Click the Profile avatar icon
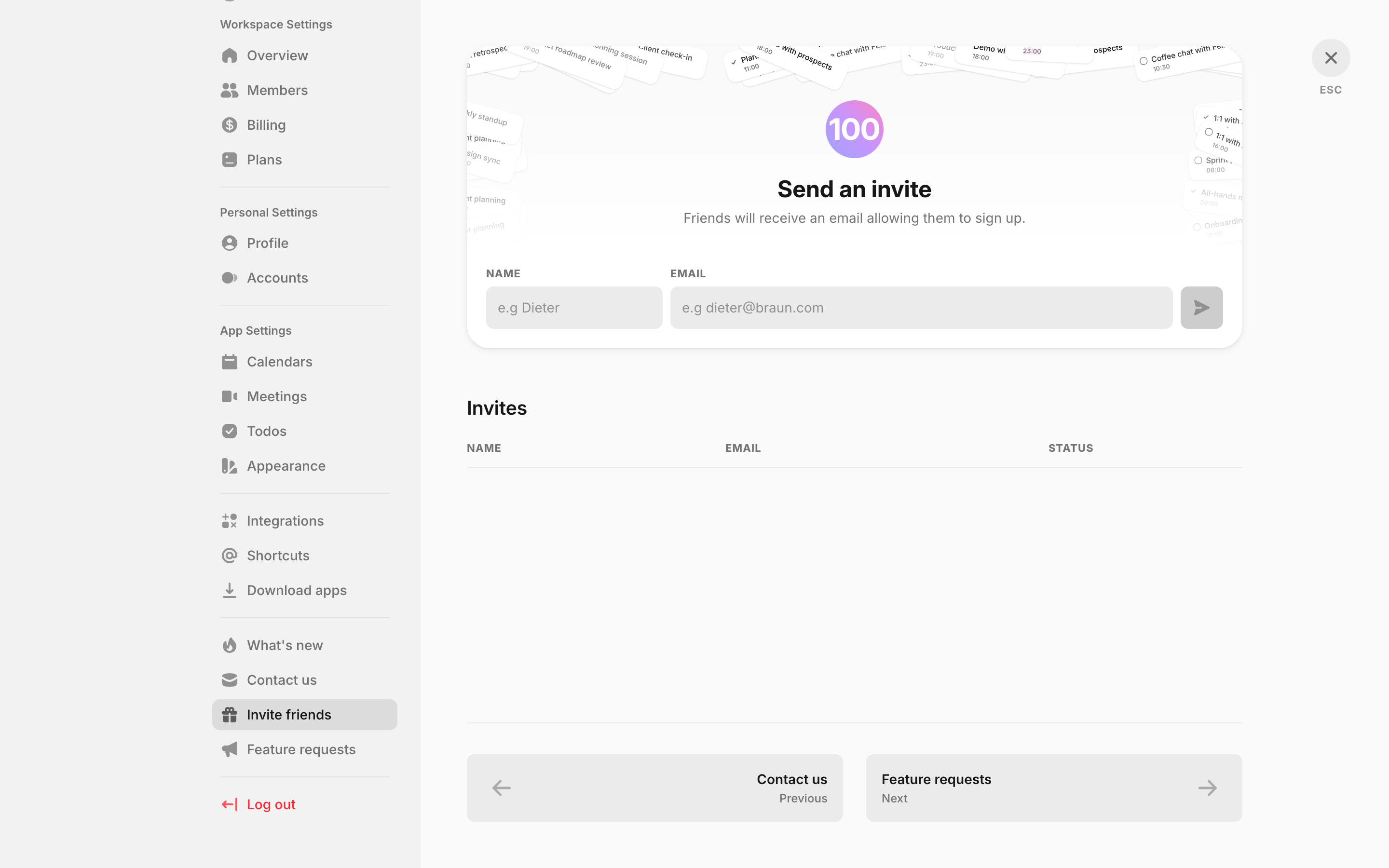This screenshot has height=868, width=1389. click(229, 243)
